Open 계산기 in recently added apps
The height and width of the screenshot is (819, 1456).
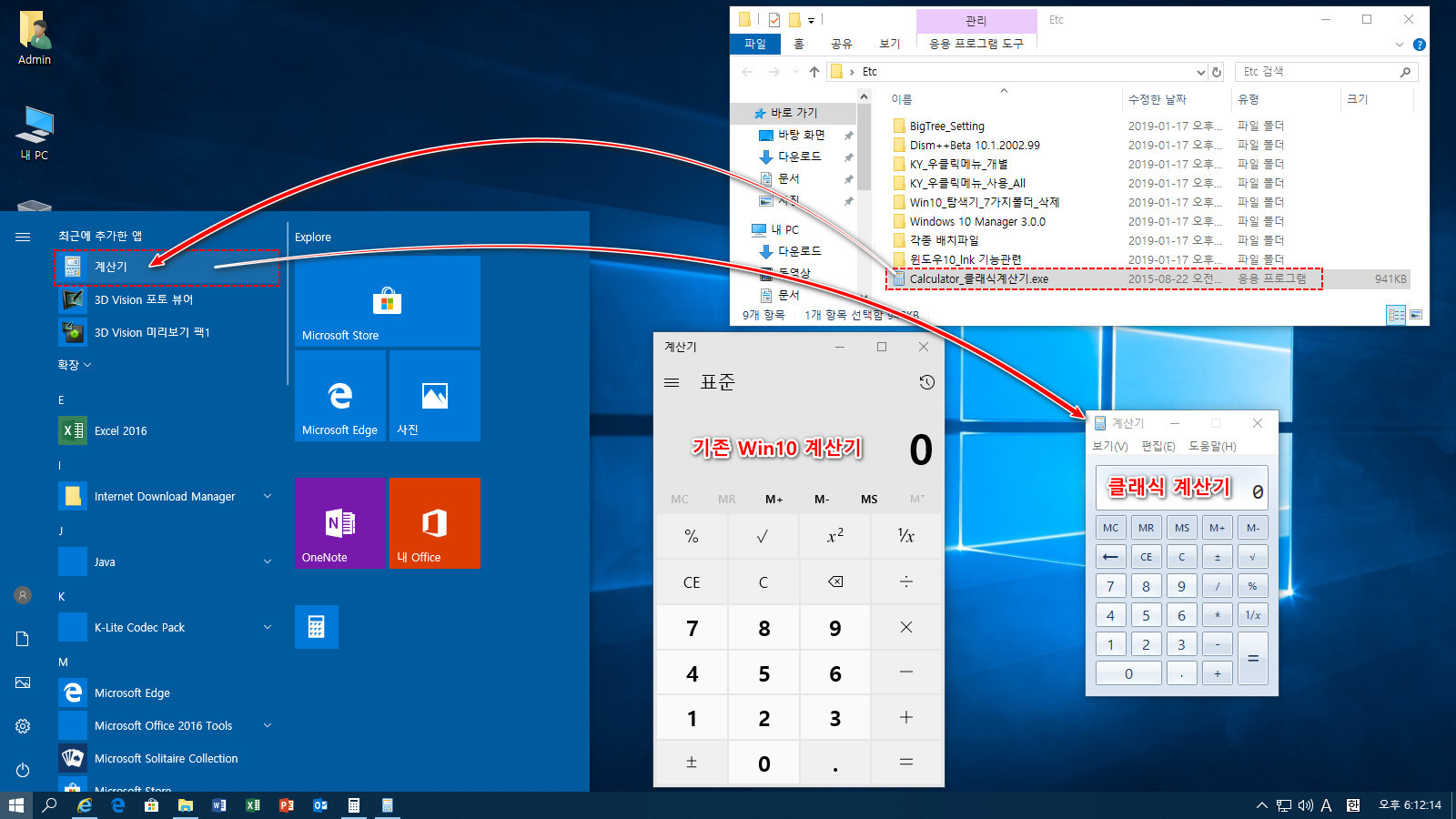[167, 267]
